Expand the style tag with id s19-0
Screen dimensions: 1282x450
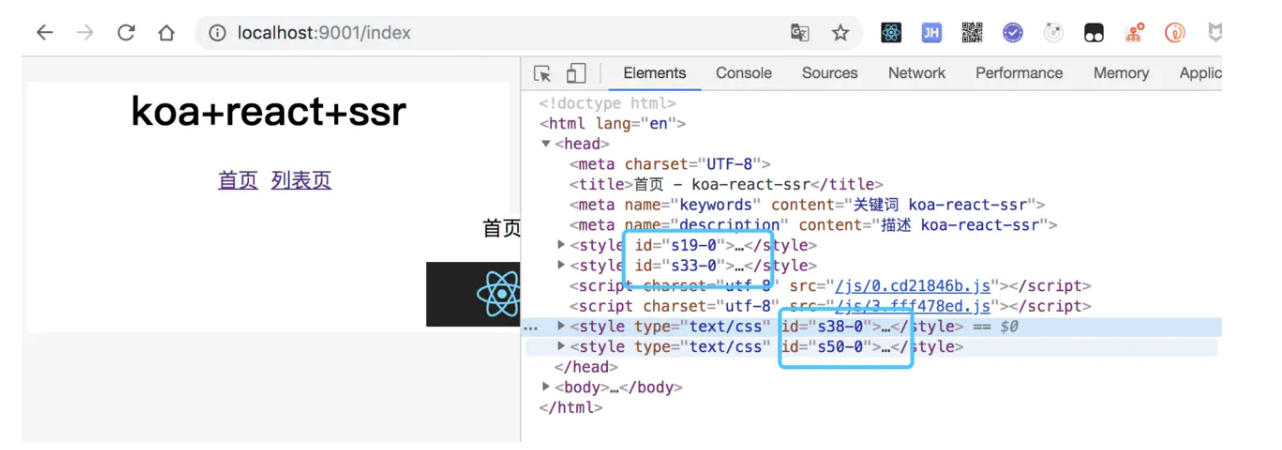(x=561, y=245)
